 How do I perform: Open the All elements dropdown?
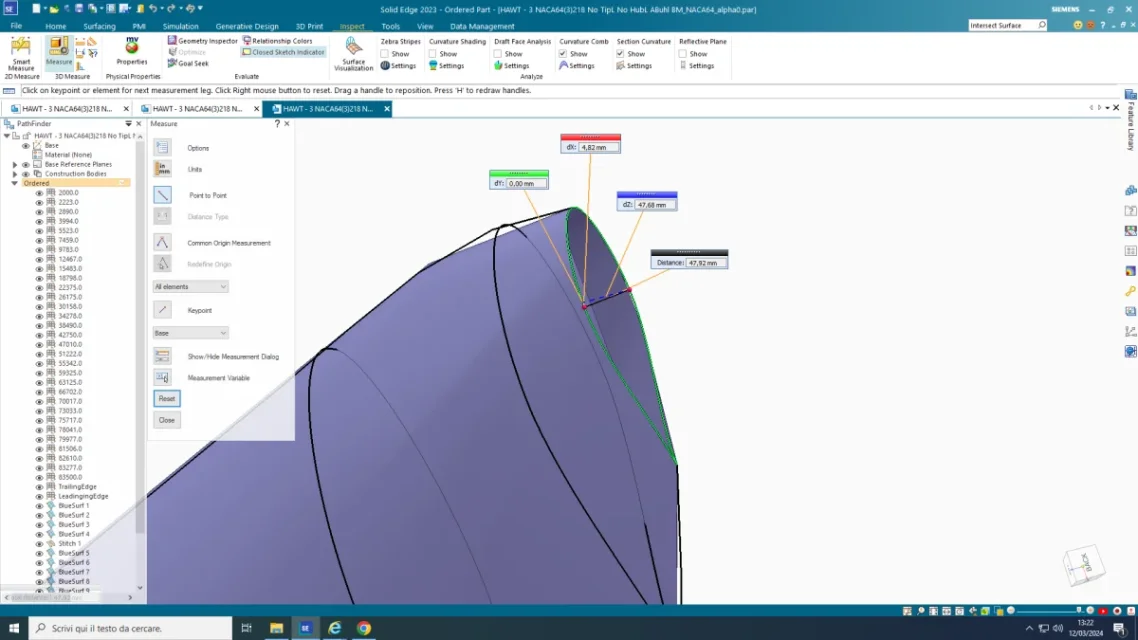coord(190,287)
